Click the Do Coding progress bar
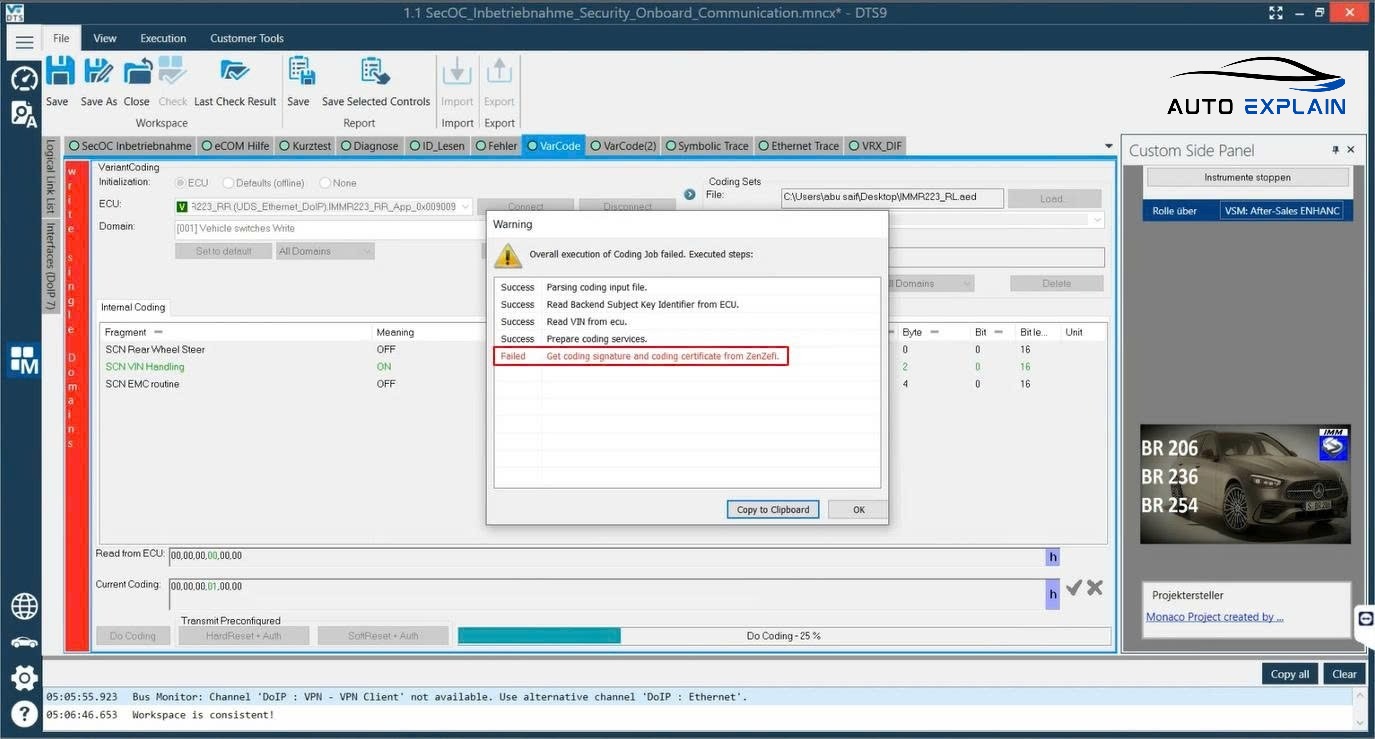This screenshot has width=1375, height=739. coord(783,636)
